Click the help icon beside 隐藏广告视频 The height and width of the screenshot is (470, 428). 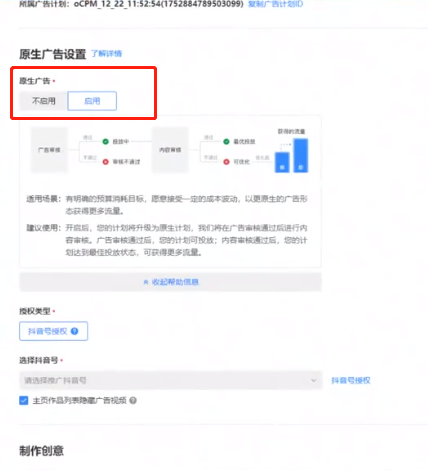(x=133, y=400)
